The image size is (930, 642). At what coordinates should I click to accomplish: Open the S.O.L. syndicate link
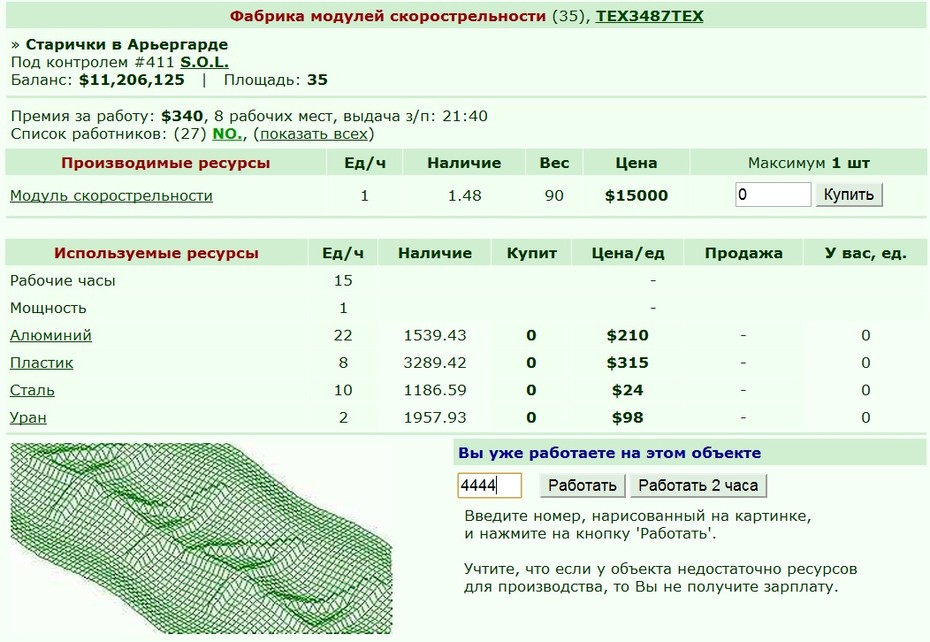click(x=205, y=62)
